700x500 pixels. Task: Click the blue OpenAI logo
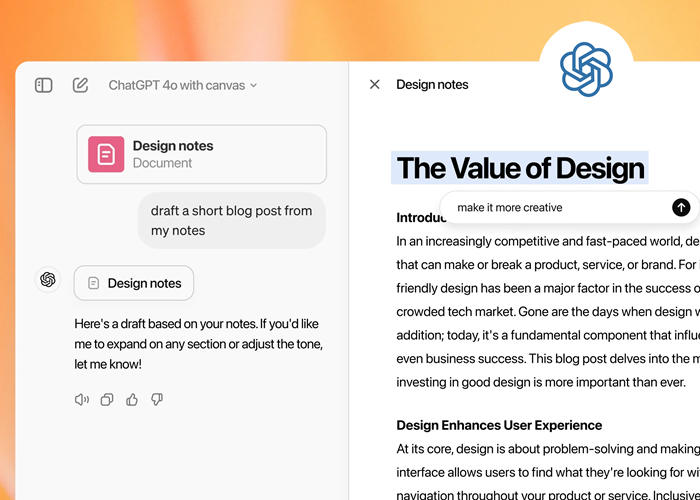pos(586,69)
